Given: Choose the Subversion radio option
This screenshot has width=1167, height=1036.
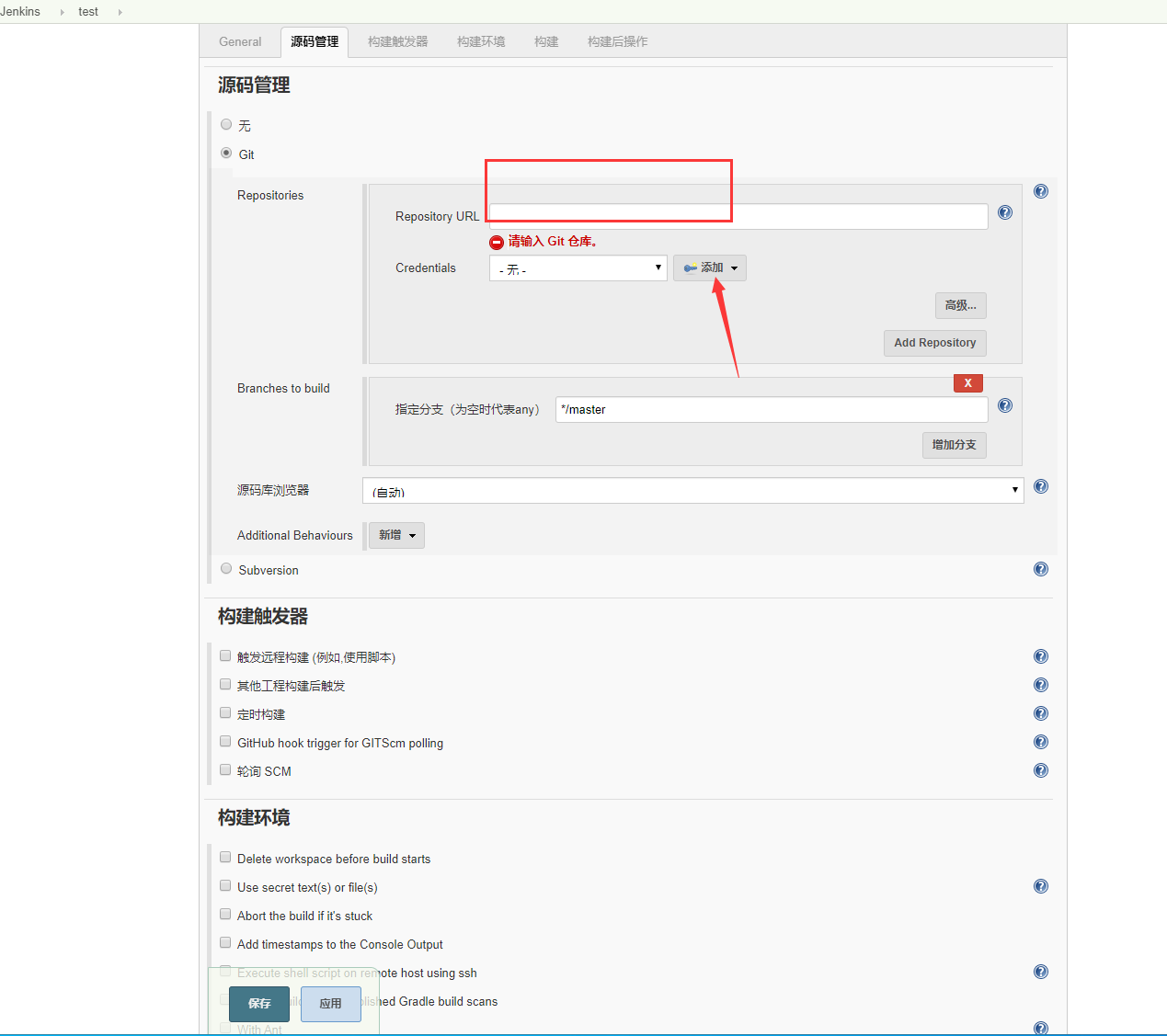Looking at the screenshot, I should 226,569.
